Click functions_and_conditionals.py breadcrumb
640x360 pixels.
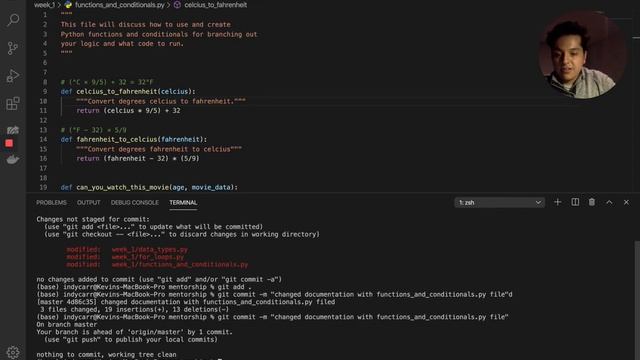tap(120, 5)
